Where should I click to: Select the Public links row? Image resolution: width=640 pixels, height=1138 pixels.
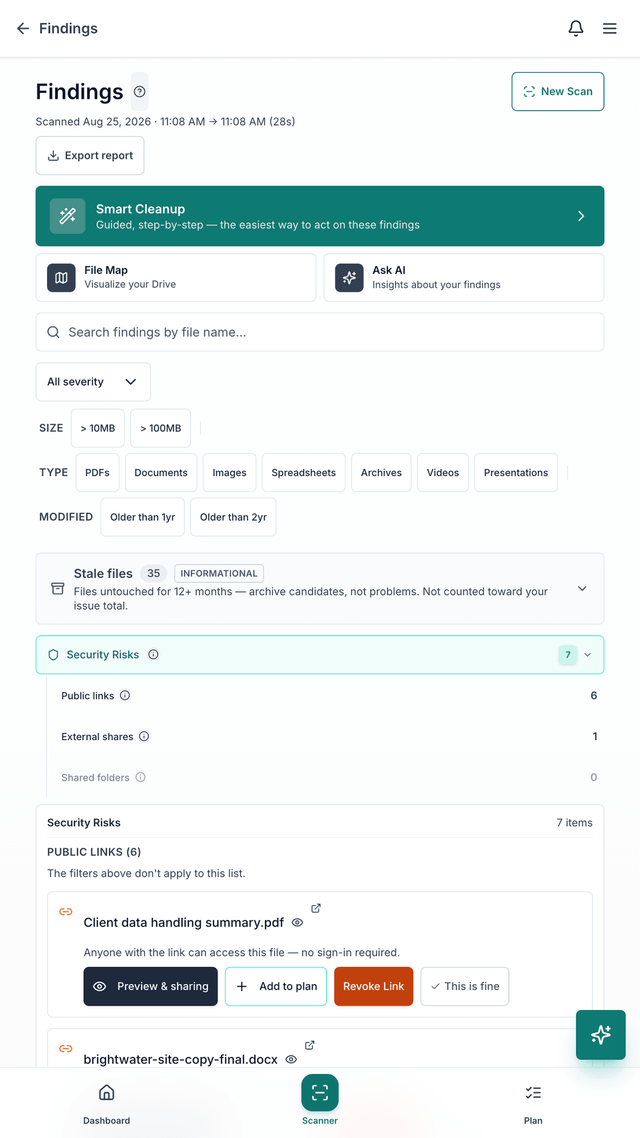[329, 695]
